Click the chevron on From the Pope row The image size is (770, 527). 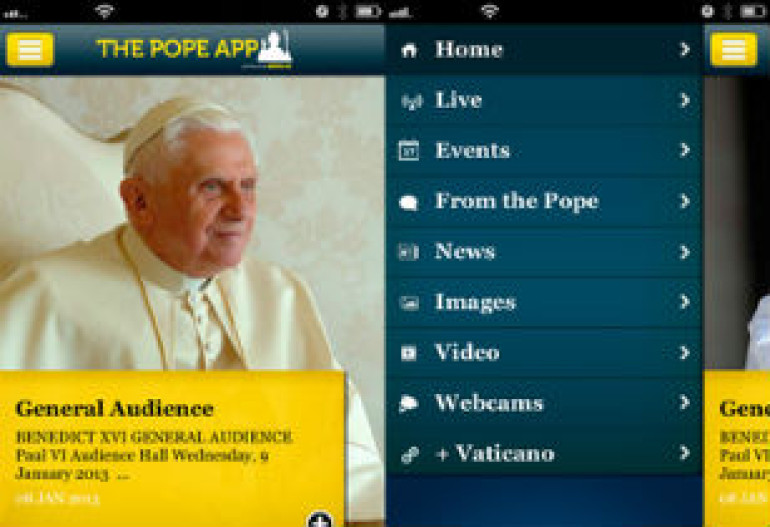coord(685,201)
